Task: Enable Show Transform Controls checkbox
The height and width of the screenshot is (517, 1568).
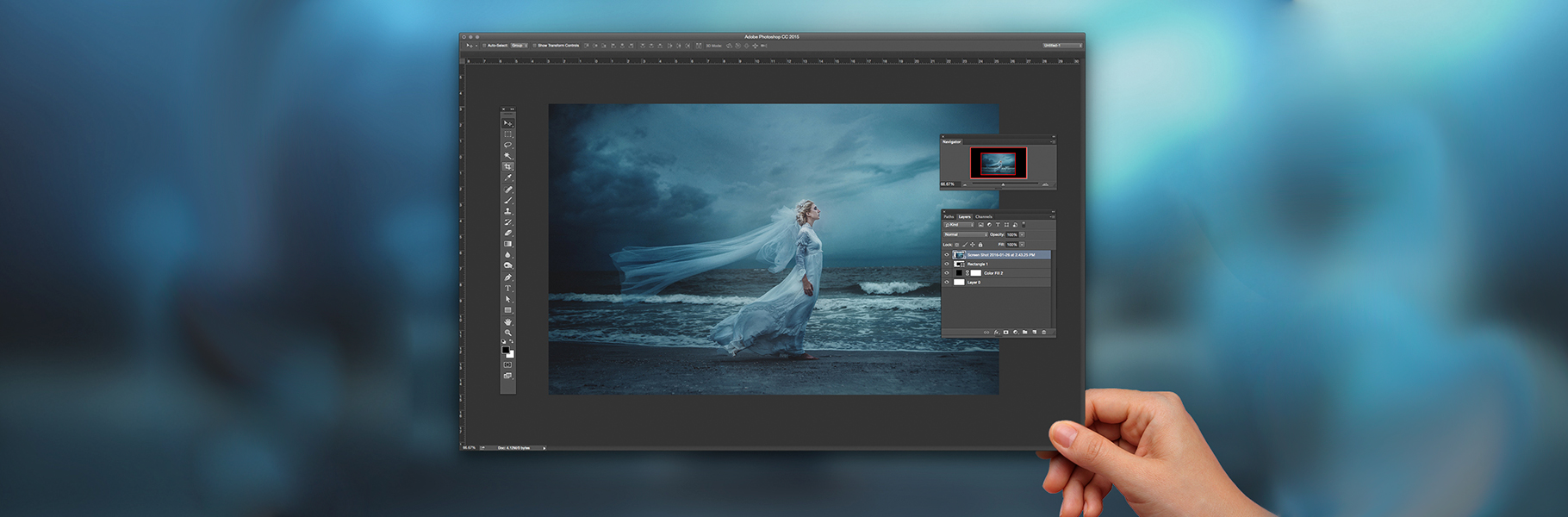Action: [534, 45]
